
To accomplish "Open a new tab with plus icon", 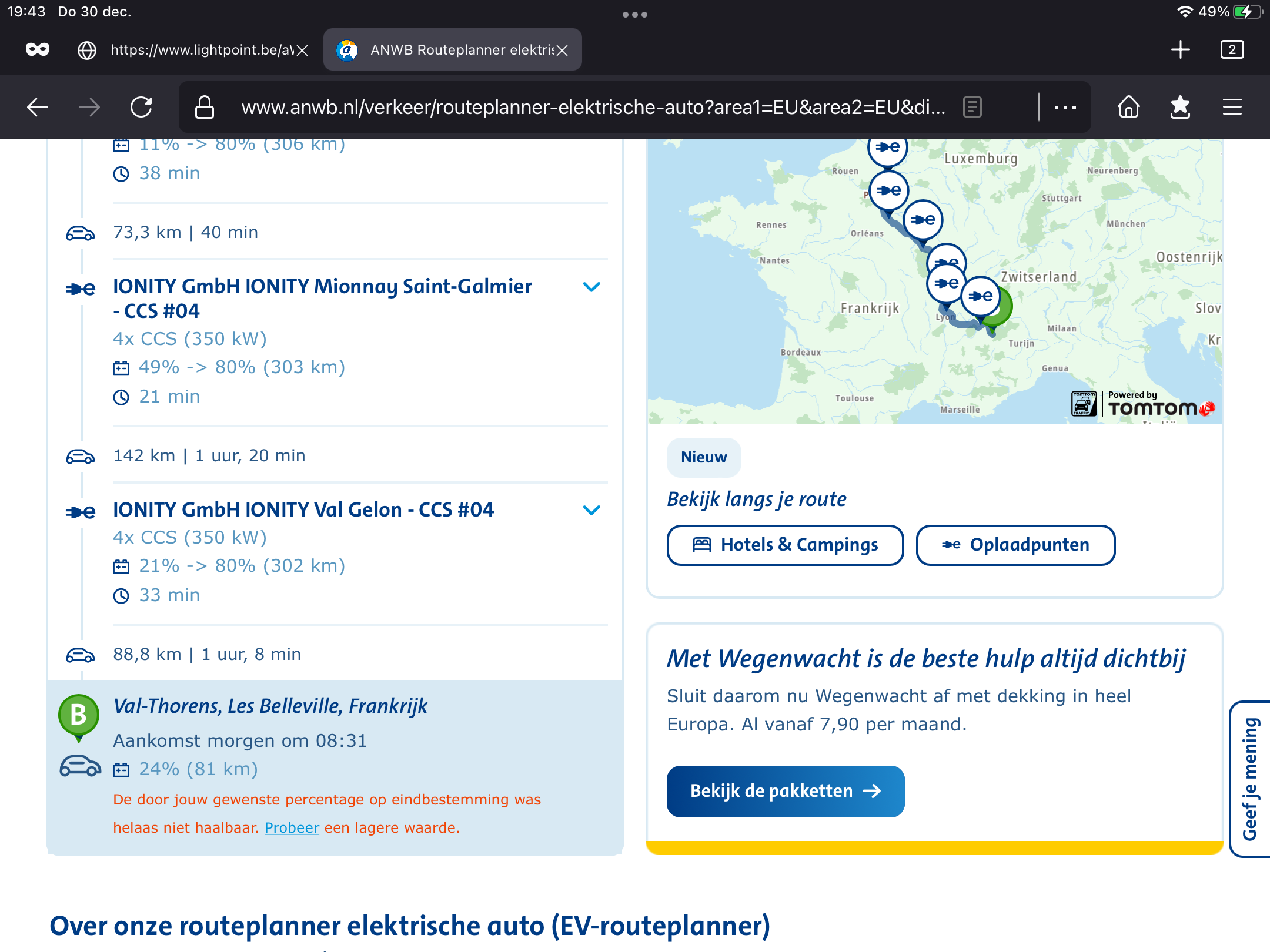I will (x=1180, y=50).
